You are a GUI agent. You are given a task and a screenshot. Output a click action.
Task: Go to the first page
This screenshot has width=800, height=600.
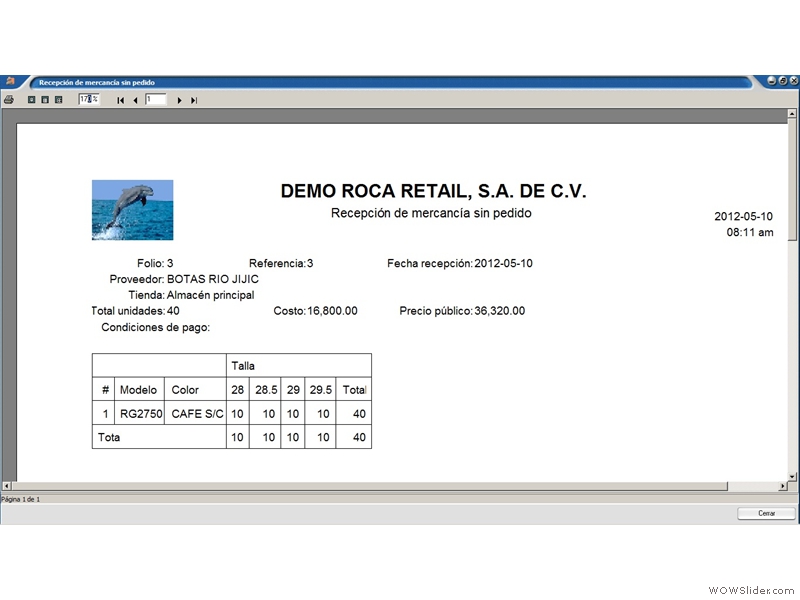point(120,101)
